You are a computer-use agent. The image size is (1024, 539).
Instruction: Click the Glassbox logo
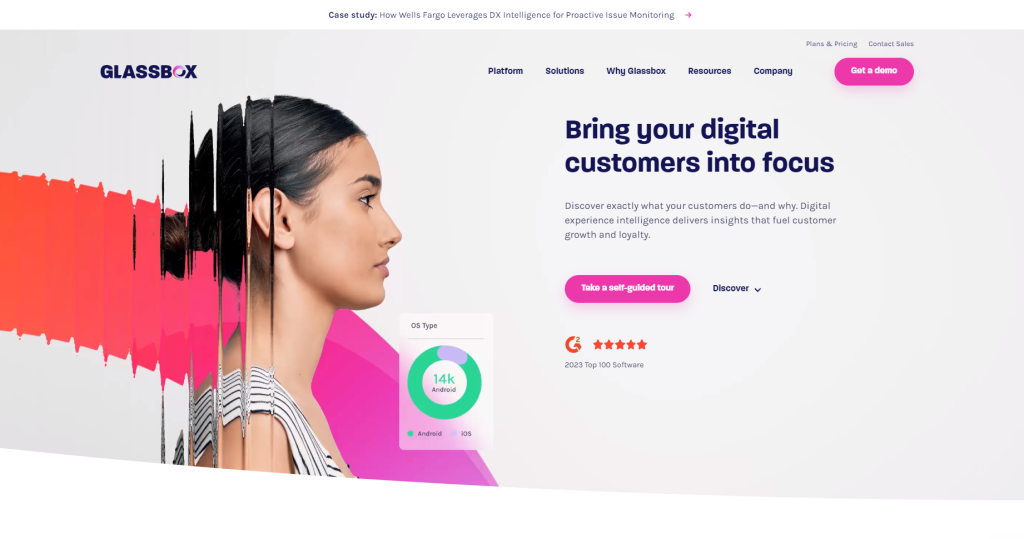[x=149, y=72]
